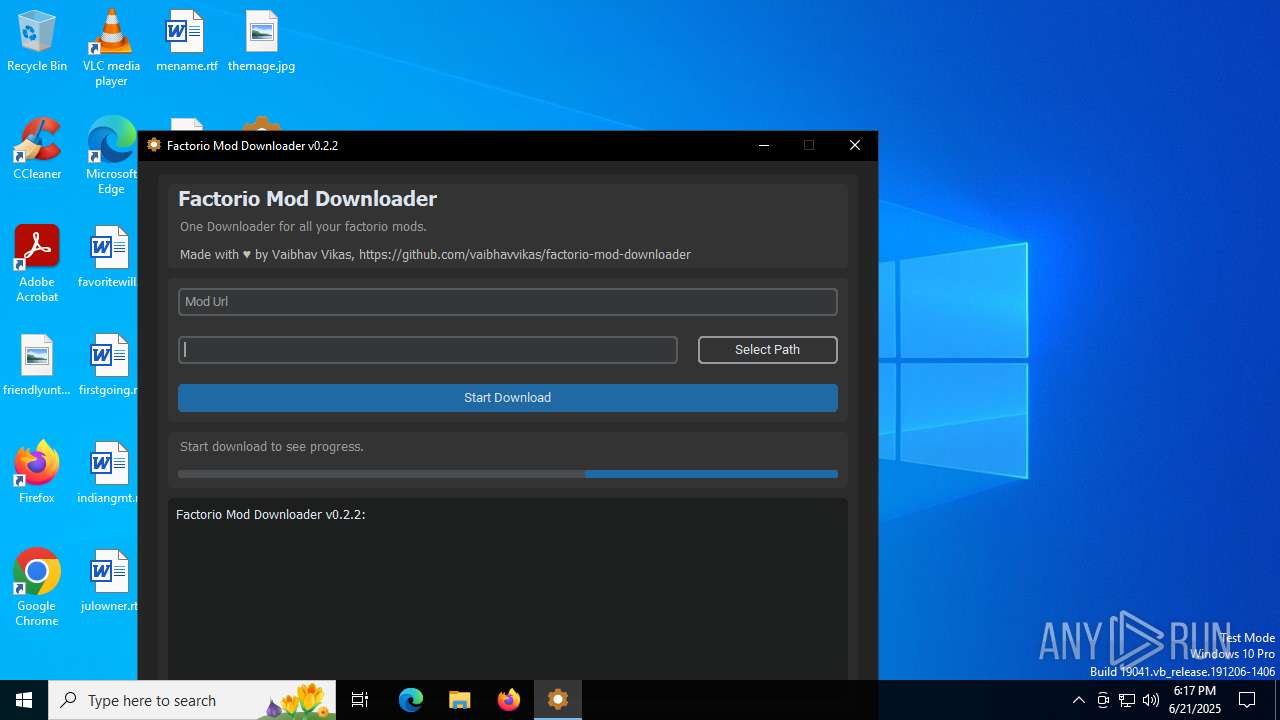Click the GitHub credit line by Vaibhav Vikas

coord(435,255)
